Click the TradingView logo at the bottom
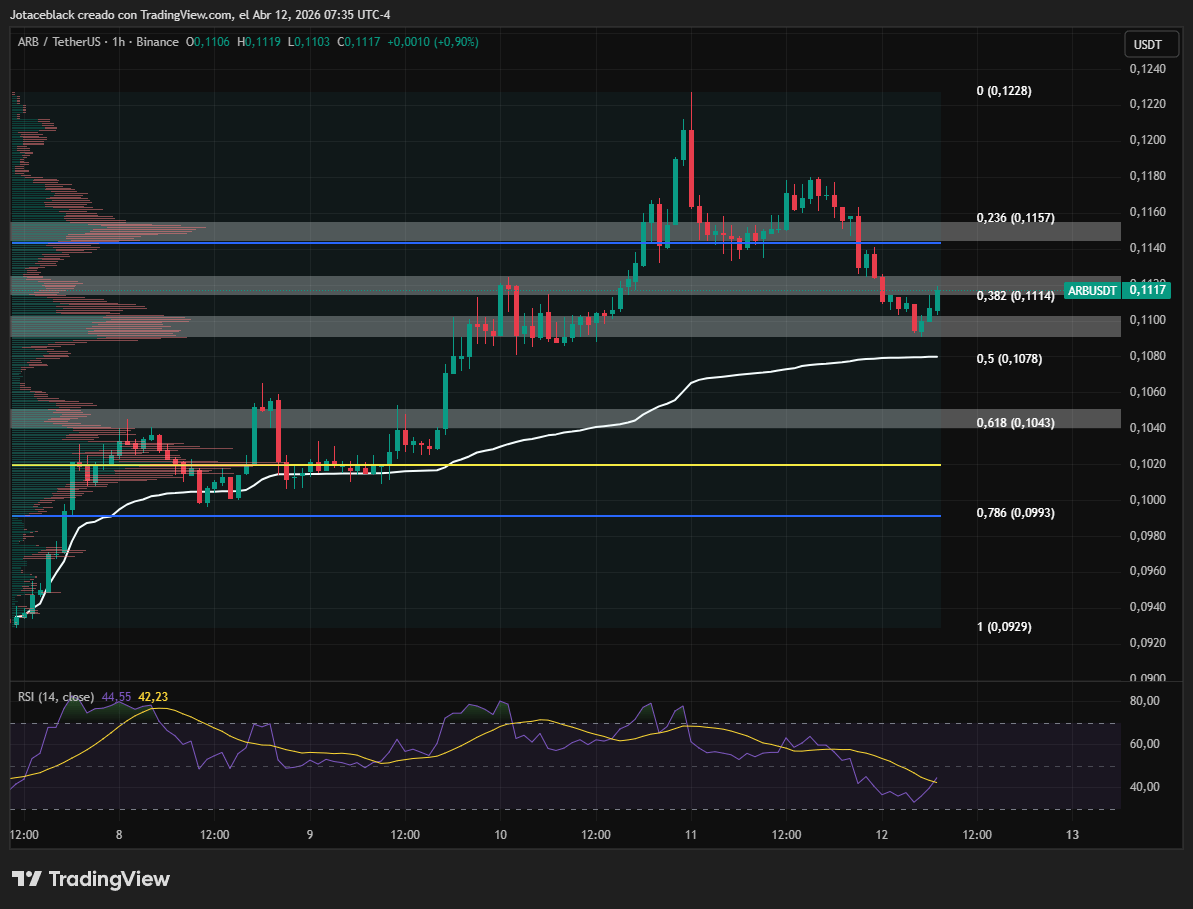The image size is (1193, 909). (91, 879)
